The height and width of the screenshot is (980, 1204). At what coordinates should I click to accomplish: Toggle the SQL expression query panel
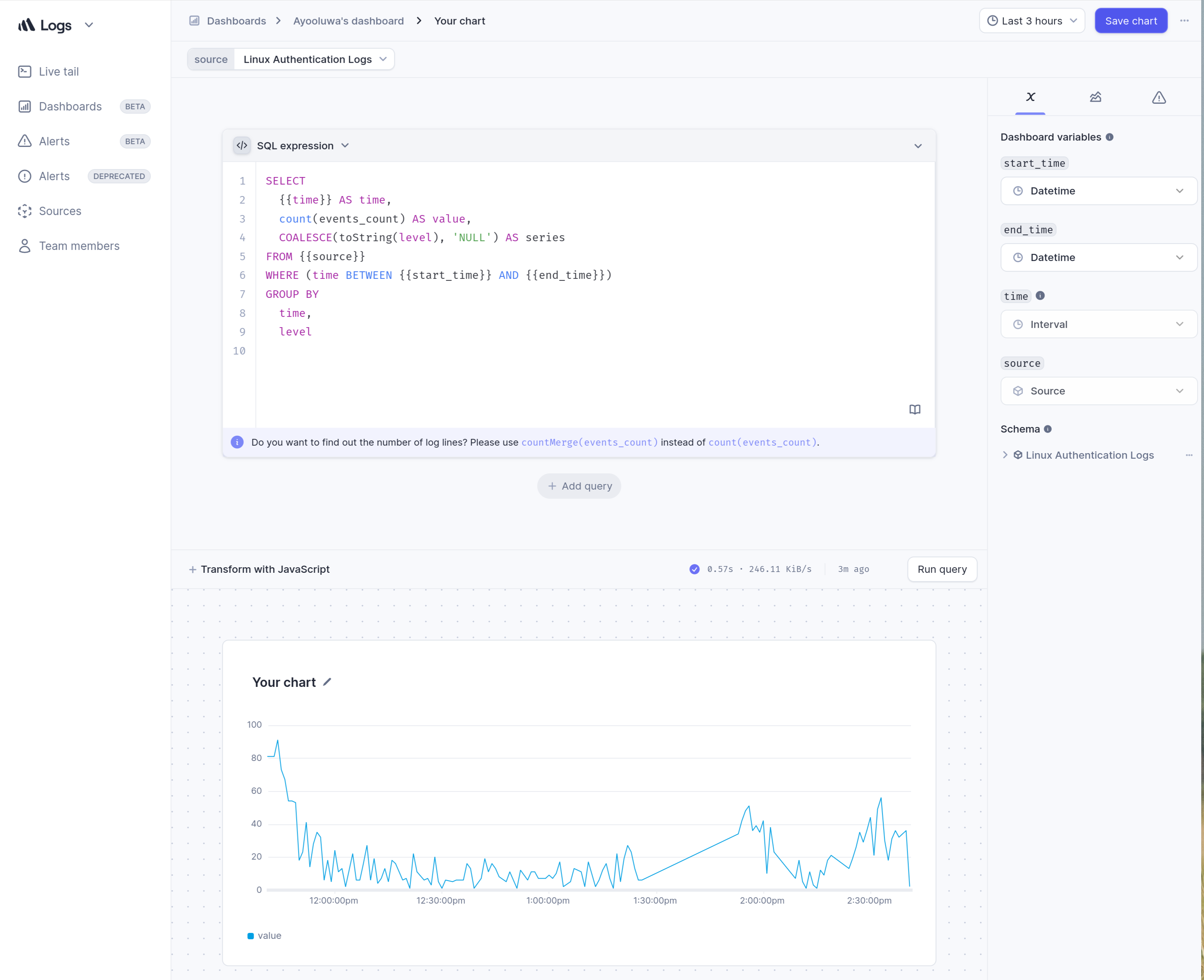pos(918,145)
